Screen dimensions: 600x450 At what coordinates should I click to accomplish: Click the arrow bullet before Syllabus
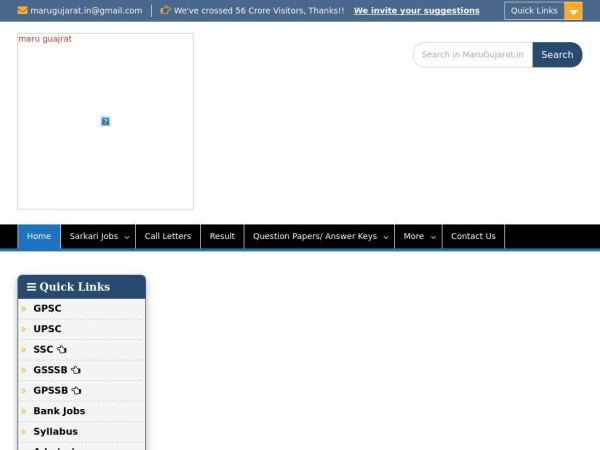pyautogui.click(x=24, y=432)
